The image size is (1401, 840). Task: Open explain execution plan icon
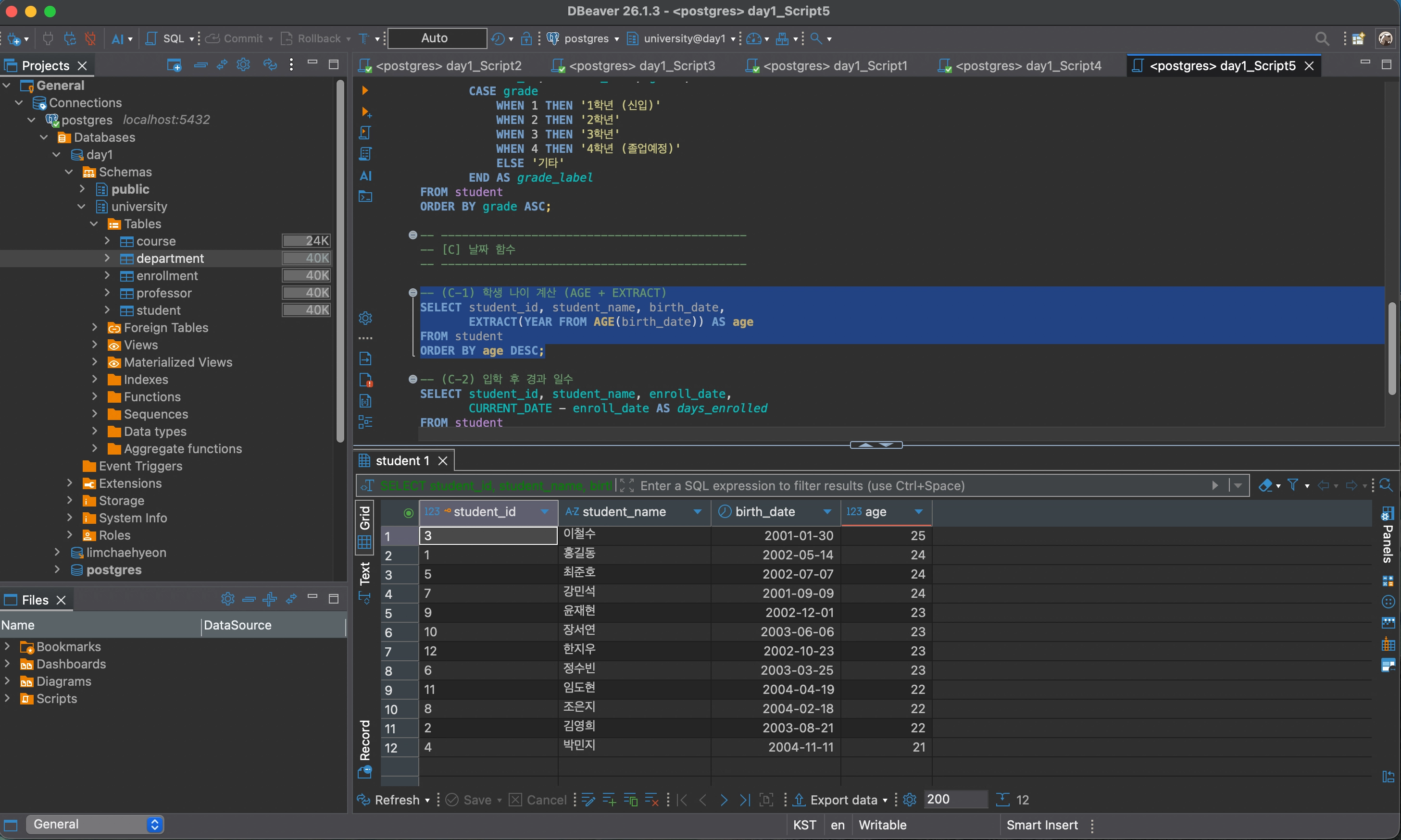[365, 154]
